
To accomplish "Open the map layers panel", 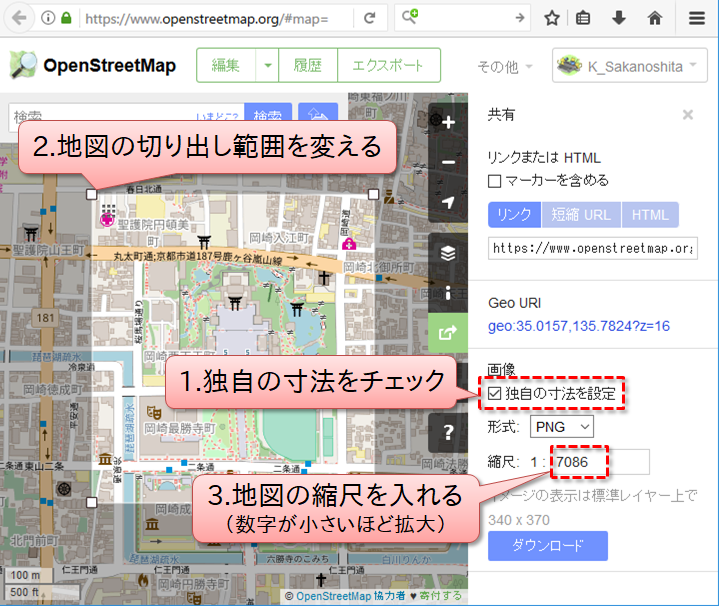I will point(448,253).
